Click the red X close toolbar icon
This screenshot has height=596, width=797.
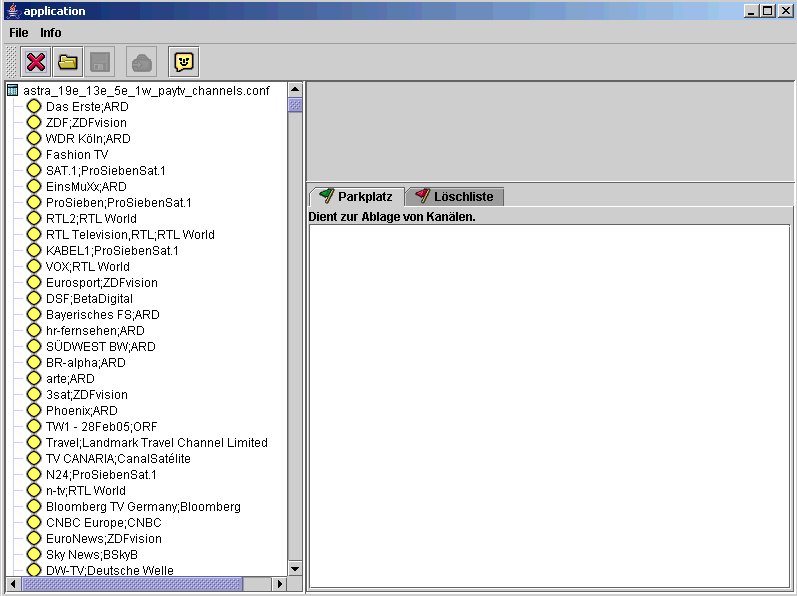coord(36,62)
